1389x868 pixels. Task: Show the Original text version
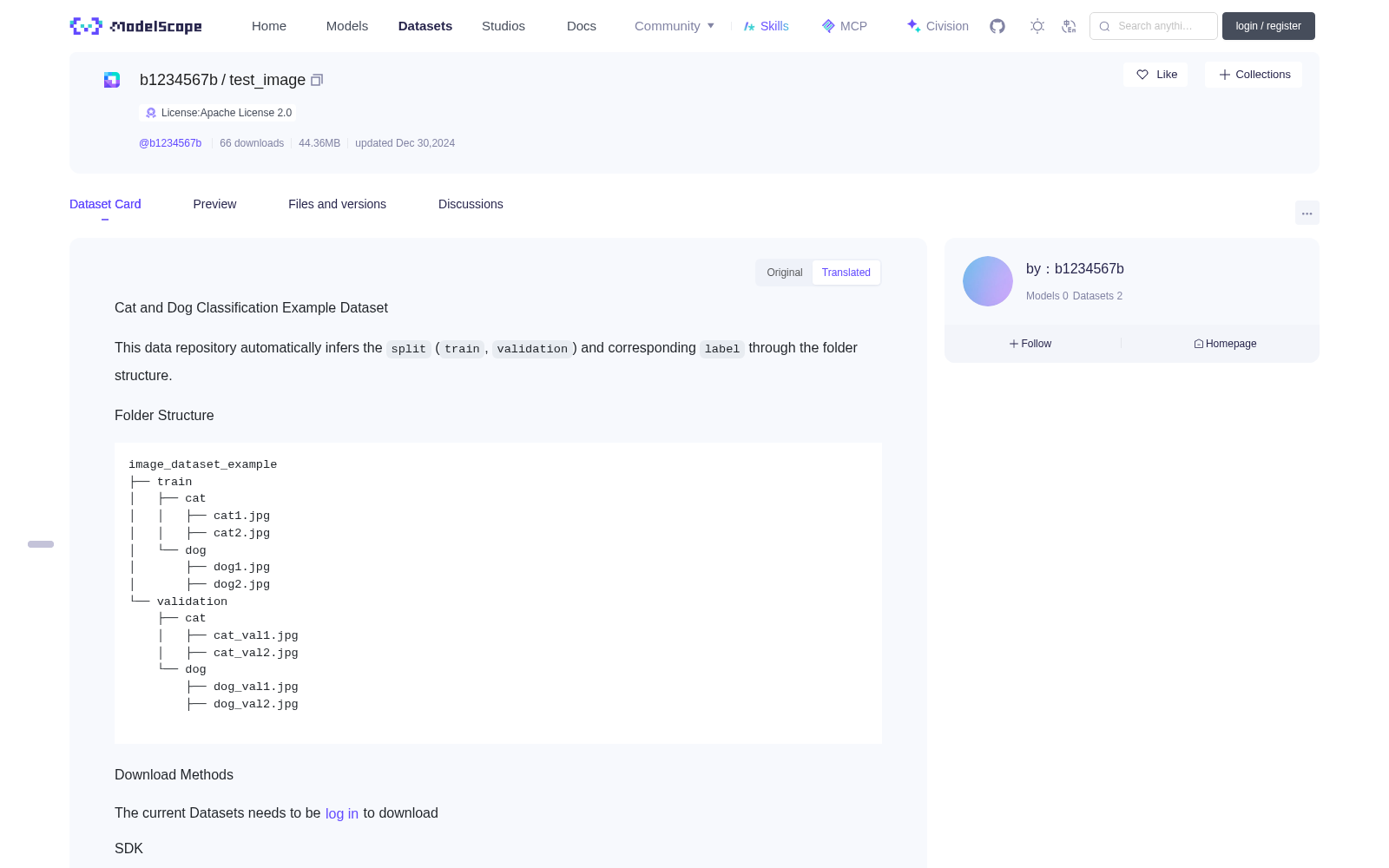click(x=785, y=273)
